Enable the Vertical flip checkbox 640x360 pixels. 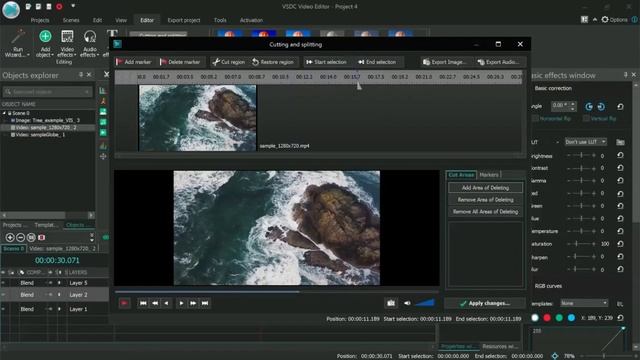[587, 119]
